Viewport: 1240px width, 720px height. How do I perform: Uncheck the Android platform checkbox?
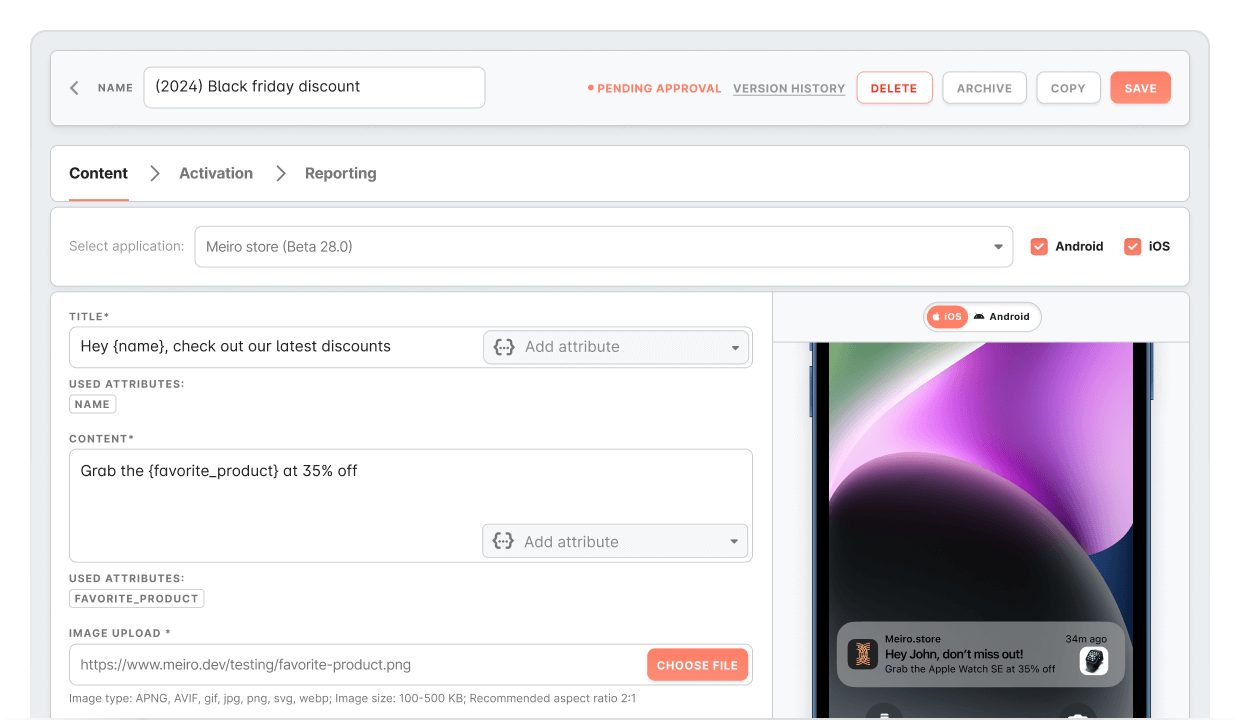[x=1039, y=246]
